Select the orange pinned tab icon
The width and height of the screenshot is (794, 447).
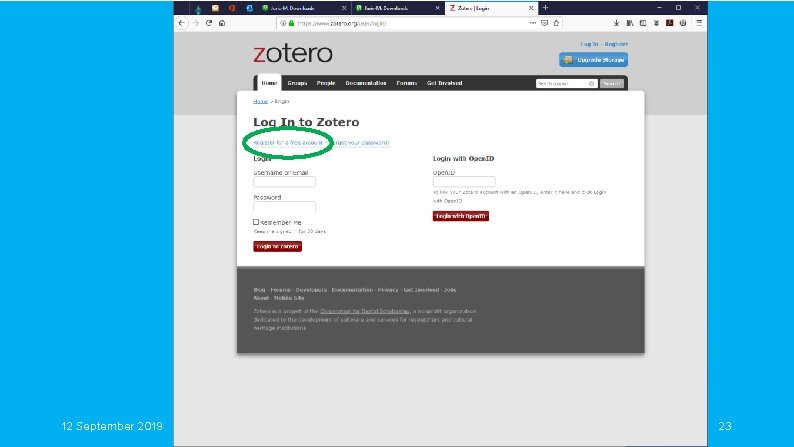(x=216, y=8)
